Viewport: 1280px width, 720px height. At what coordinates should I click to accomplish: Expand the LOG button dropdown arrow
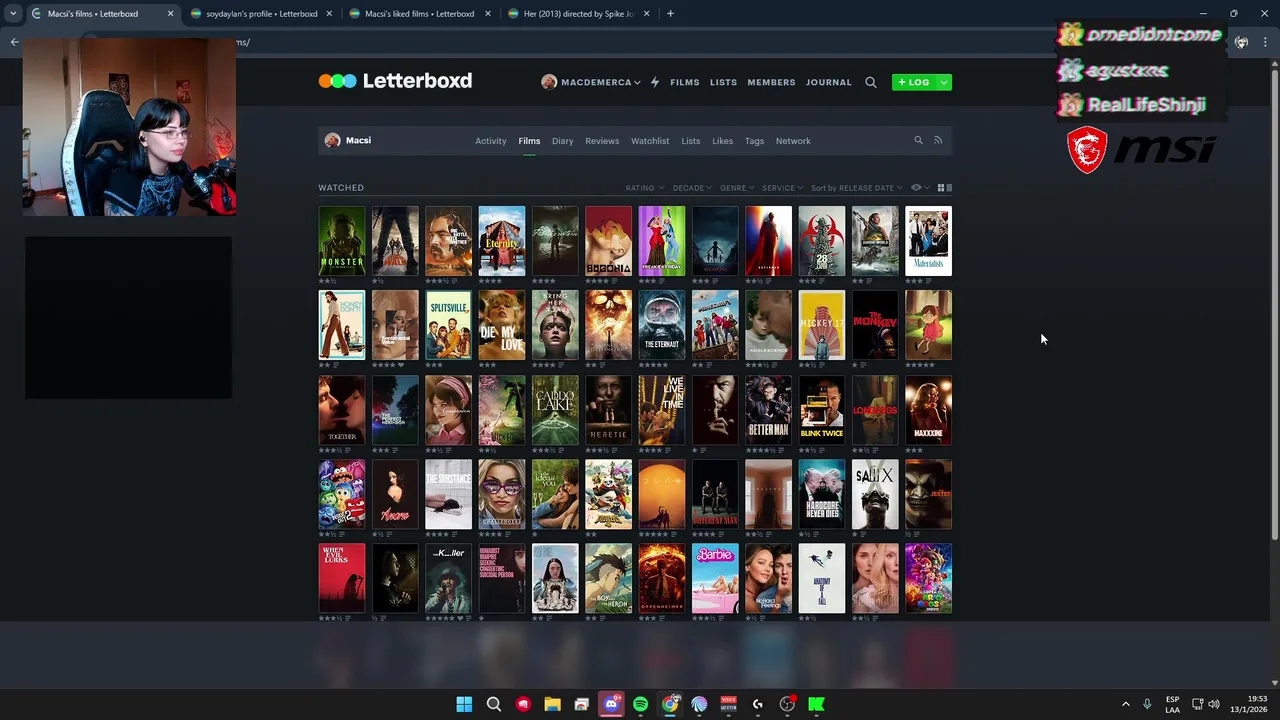[x=944, y=82]
